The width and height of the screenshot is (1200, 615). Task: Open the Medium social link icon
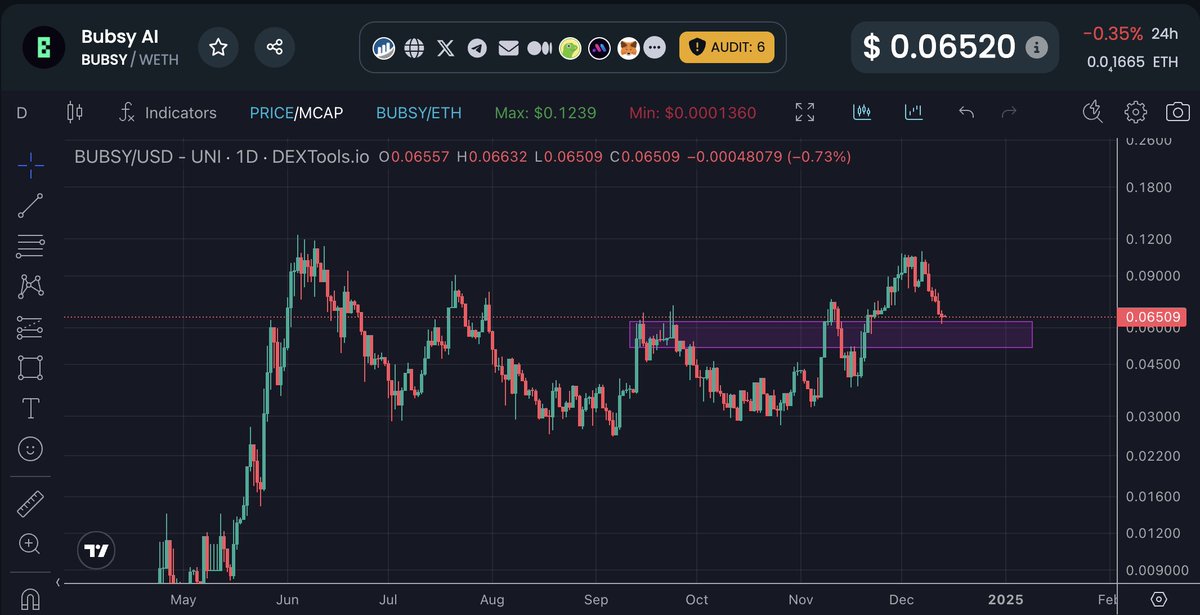point(539,47)
